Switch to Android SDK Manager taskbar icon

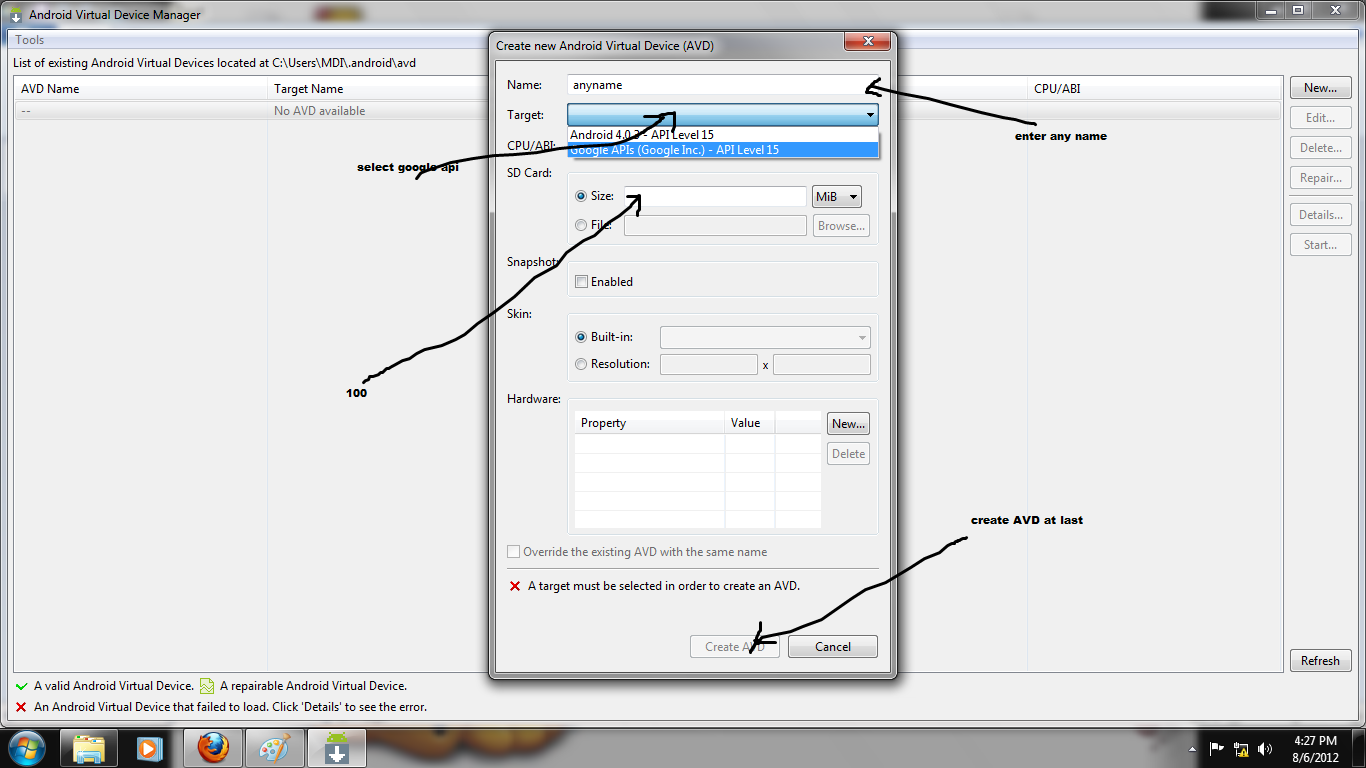click(336, 748)
